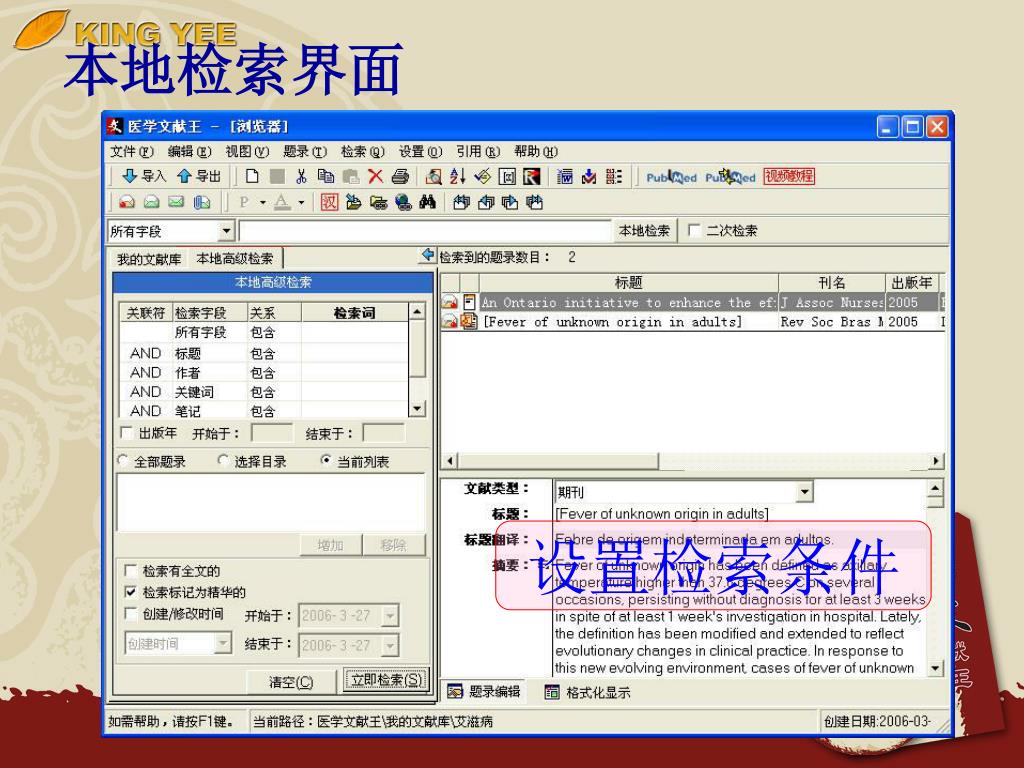Select the 全部题录 radio button

(x=123, y=460)
